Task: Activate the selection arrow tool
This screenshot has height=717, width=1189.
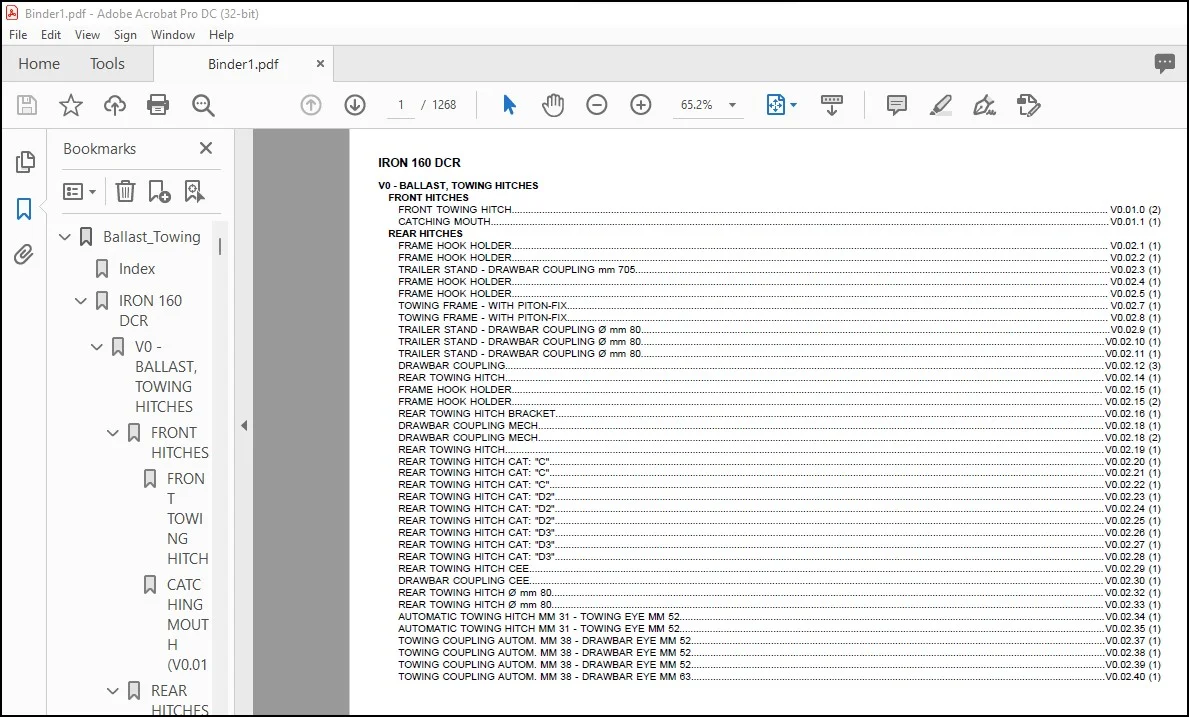Action: 510,105
